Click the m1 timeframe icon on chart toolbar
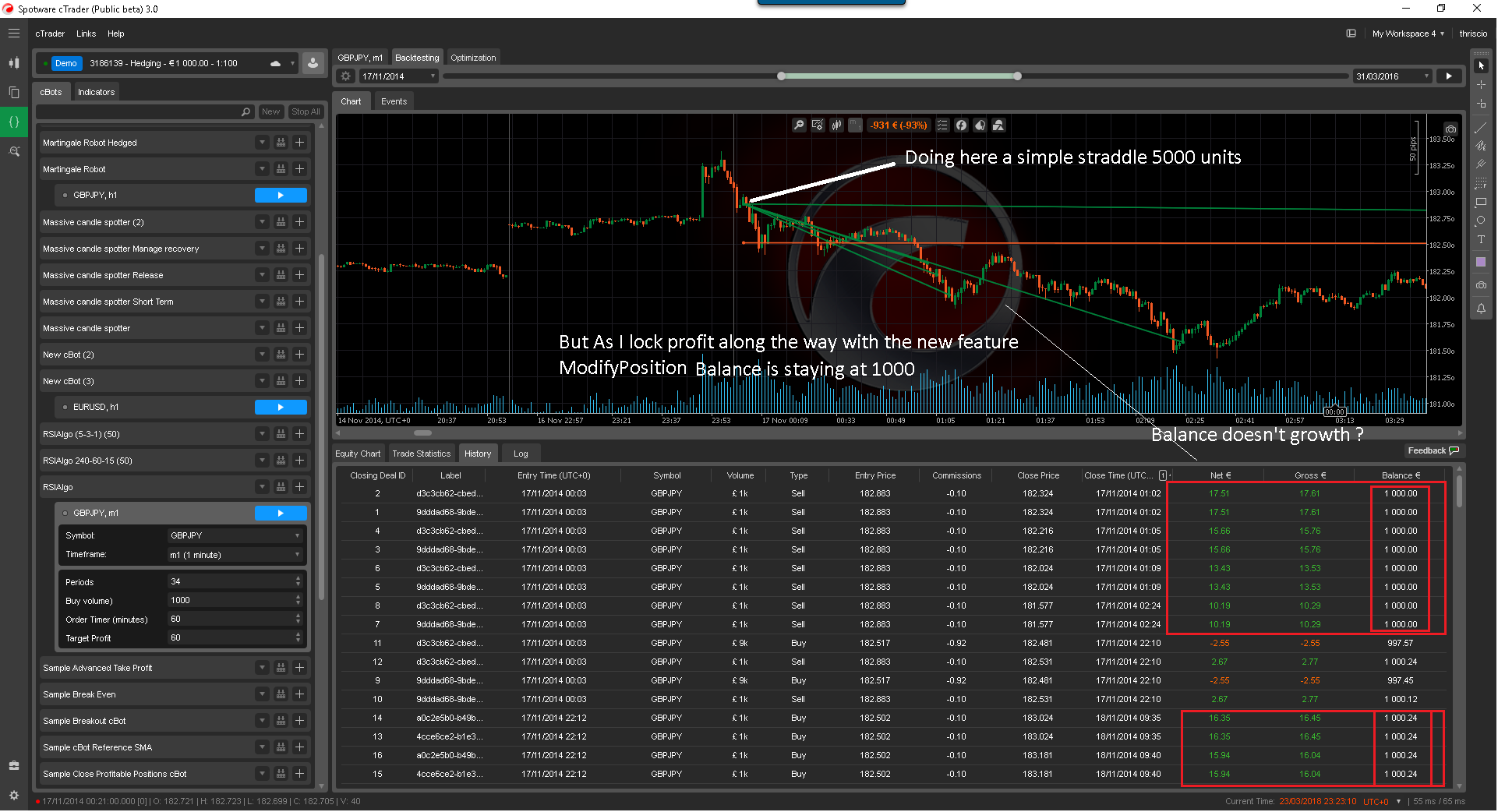This screenshot has height=812, width=1498. pos(855,125)
